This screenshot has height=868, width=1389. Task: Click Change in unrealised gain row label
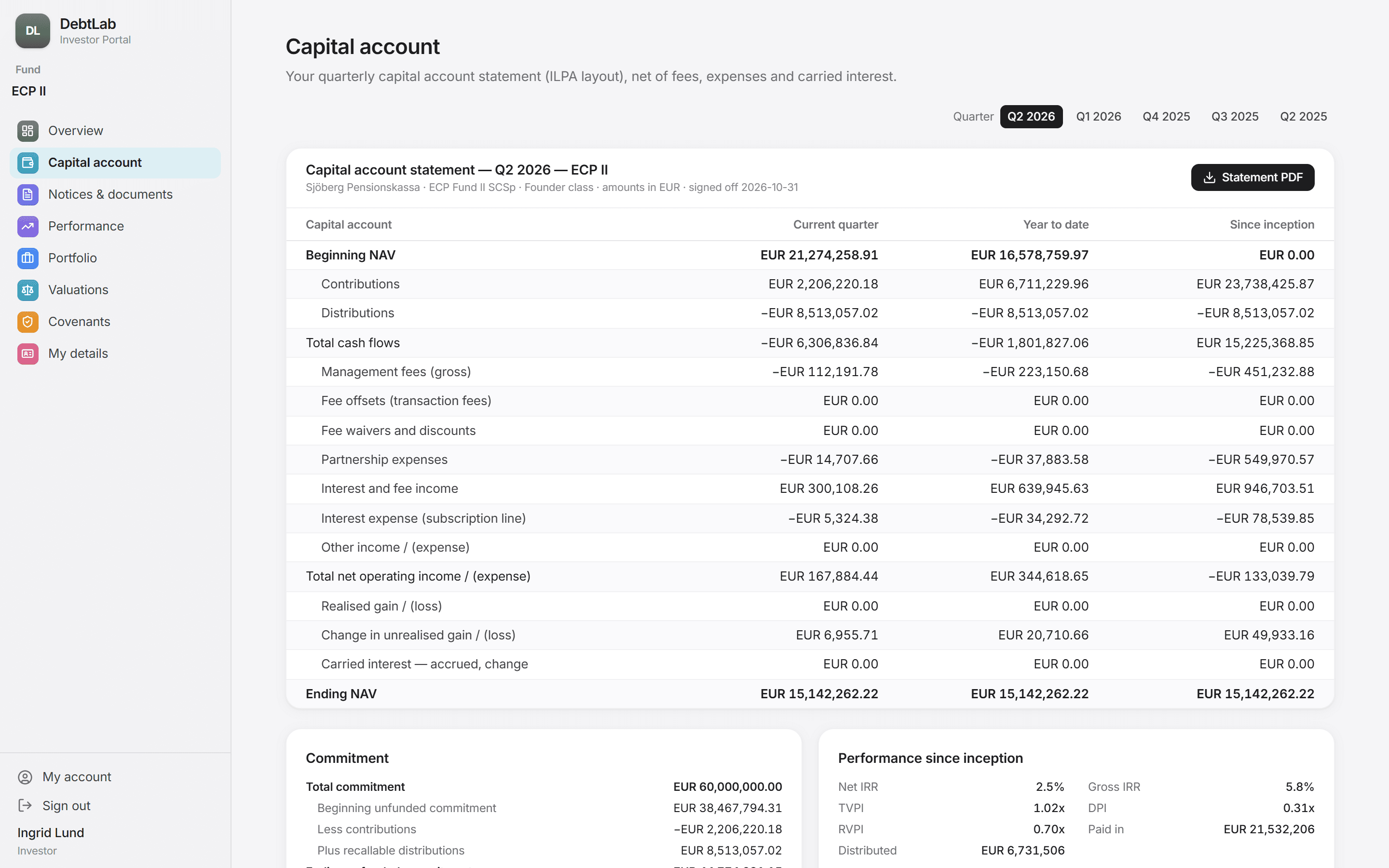point(419,635)
